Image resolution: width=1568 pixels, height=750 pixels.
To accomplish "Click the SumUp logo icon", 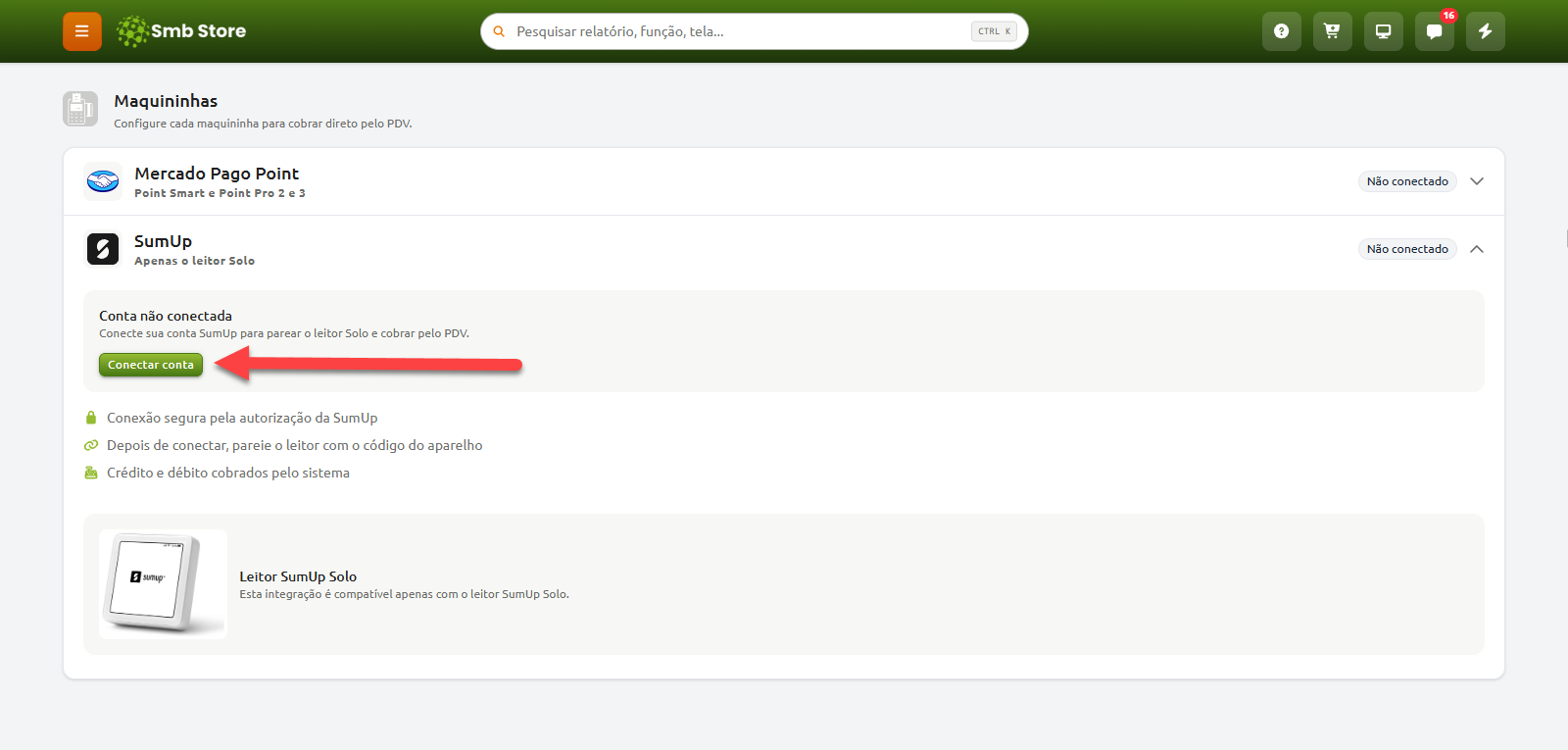I will pyautogui.click(x=103, y=249).
